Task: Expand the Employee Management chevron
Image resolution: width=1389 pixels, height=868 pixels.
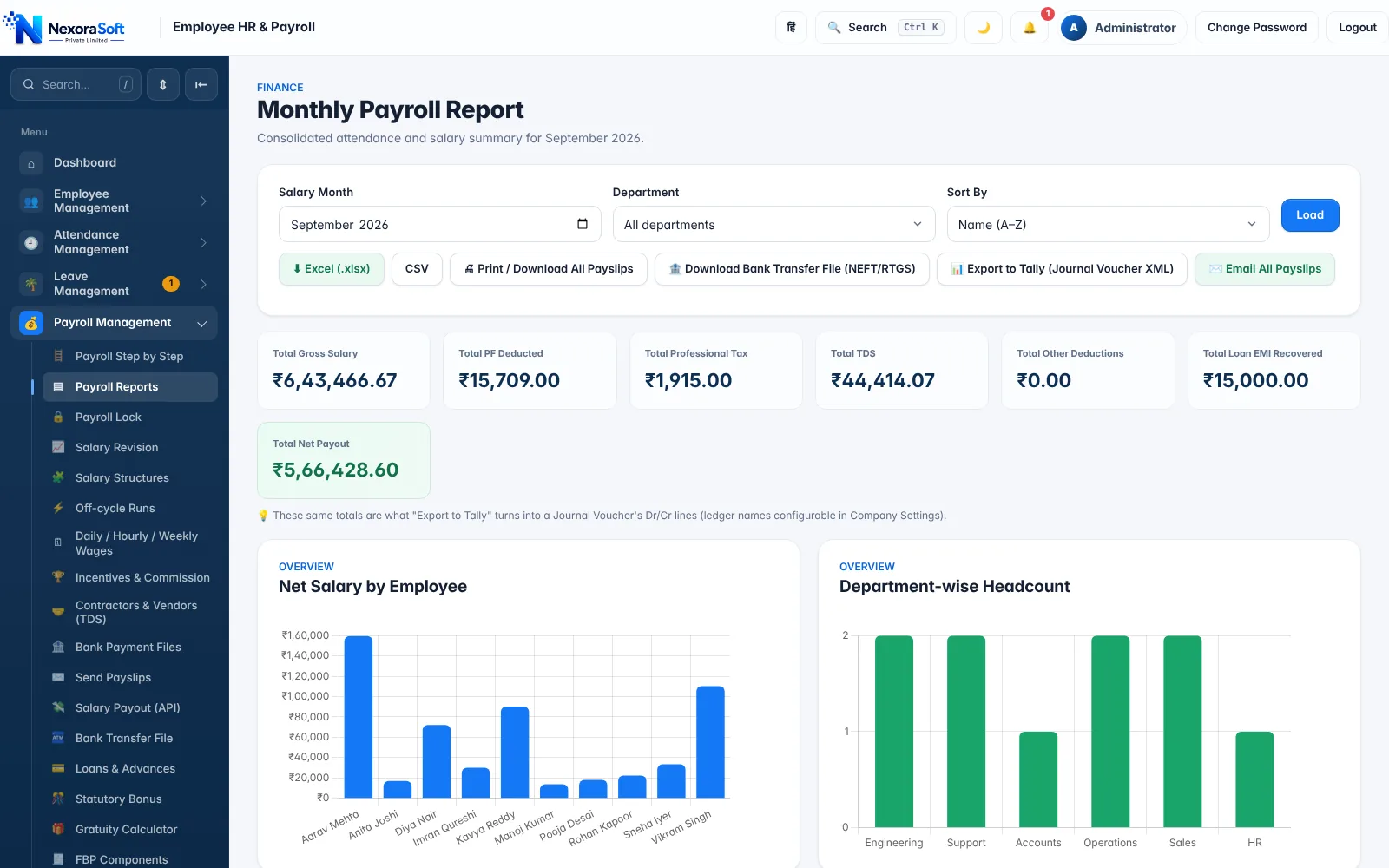Action: click(203, 201)
